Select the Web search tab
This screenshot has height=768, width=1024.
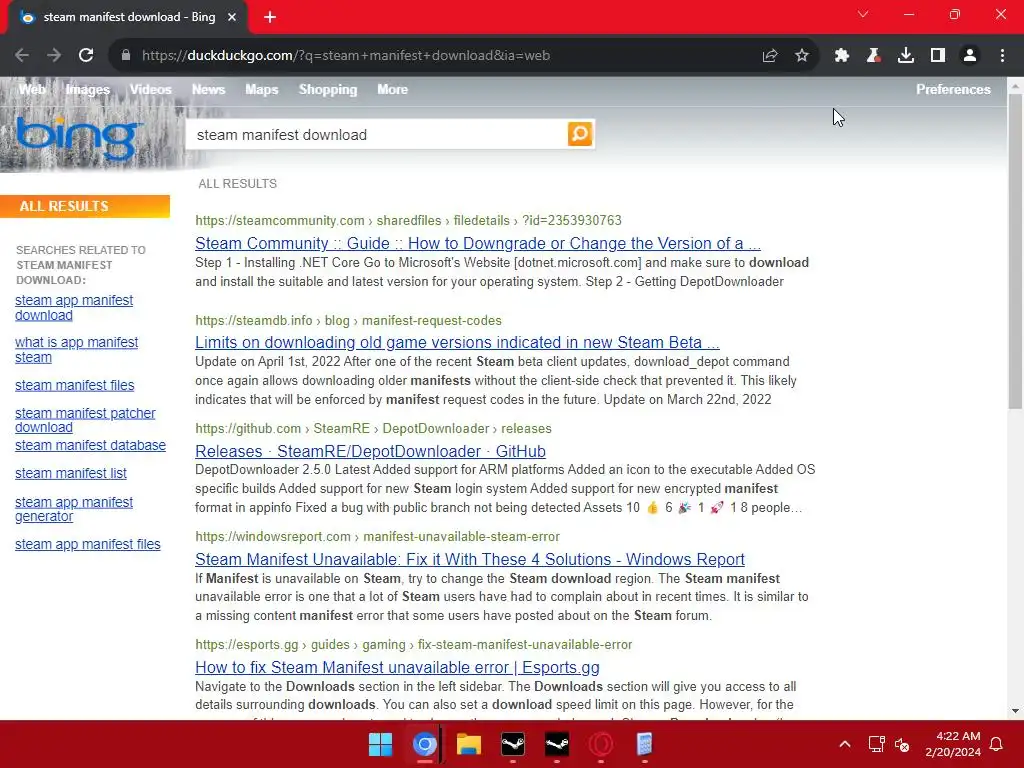click(32, 89)
